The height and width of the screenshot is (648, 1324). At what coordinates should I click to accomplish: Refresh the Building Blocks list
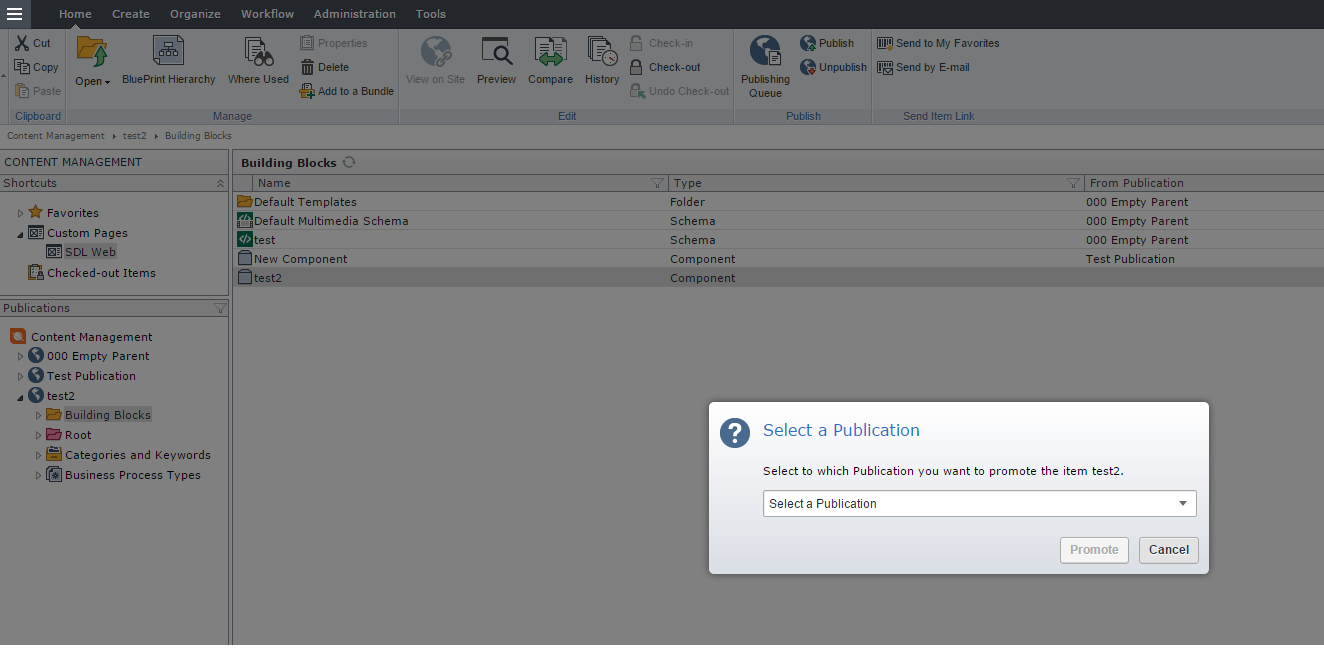[349, 162]
